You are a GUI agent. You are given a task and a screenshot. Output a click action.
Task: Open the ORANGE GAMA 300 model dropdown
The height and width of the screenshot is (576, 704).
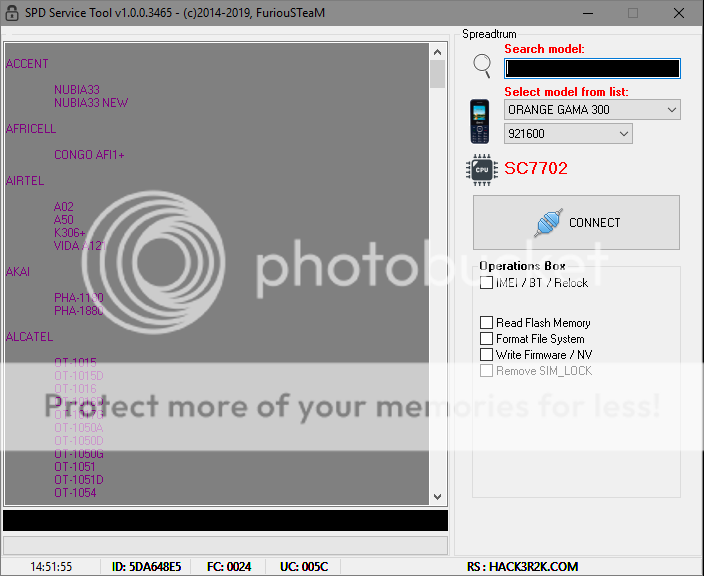coord(592,110)
